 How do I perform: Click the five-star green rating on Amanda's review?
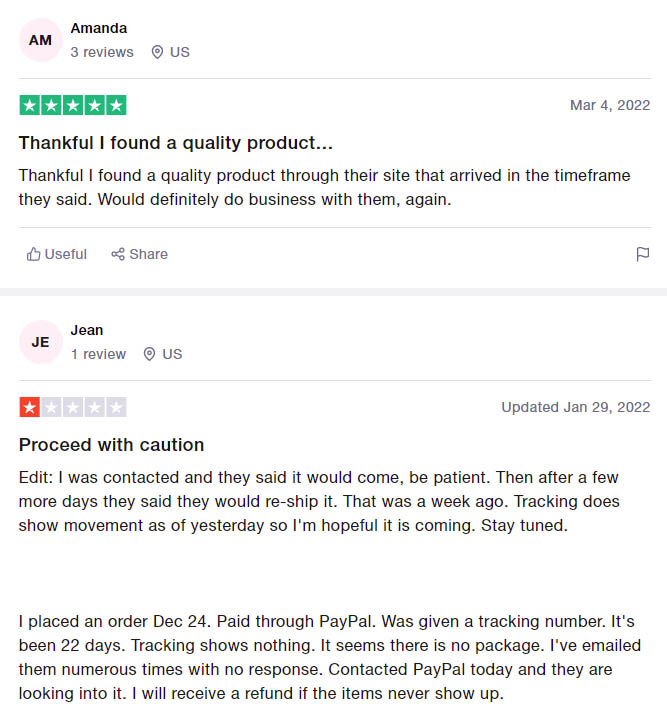click(x=73, y=105)
